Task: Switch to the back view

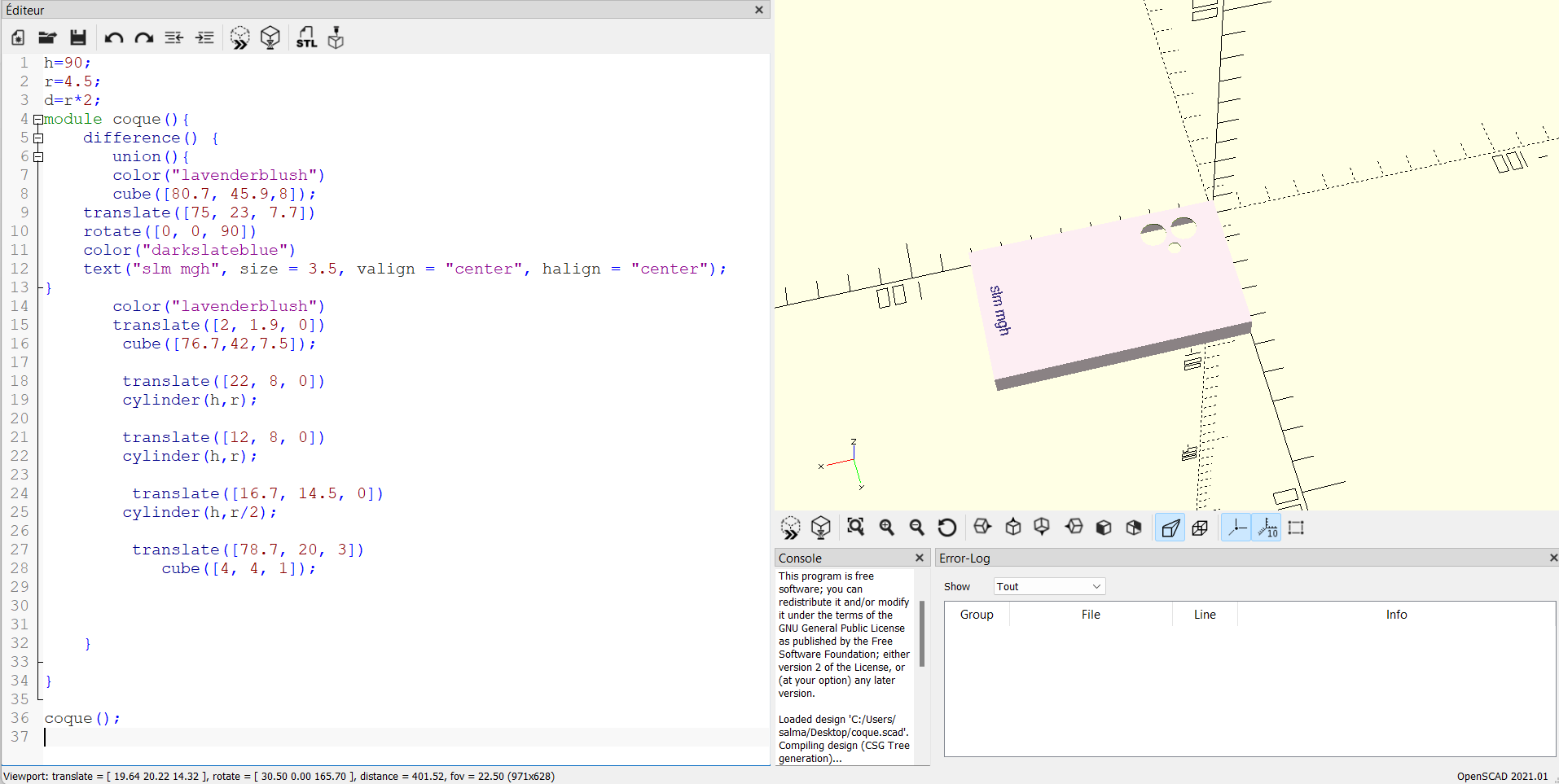Action: (x=1134, y=528)
